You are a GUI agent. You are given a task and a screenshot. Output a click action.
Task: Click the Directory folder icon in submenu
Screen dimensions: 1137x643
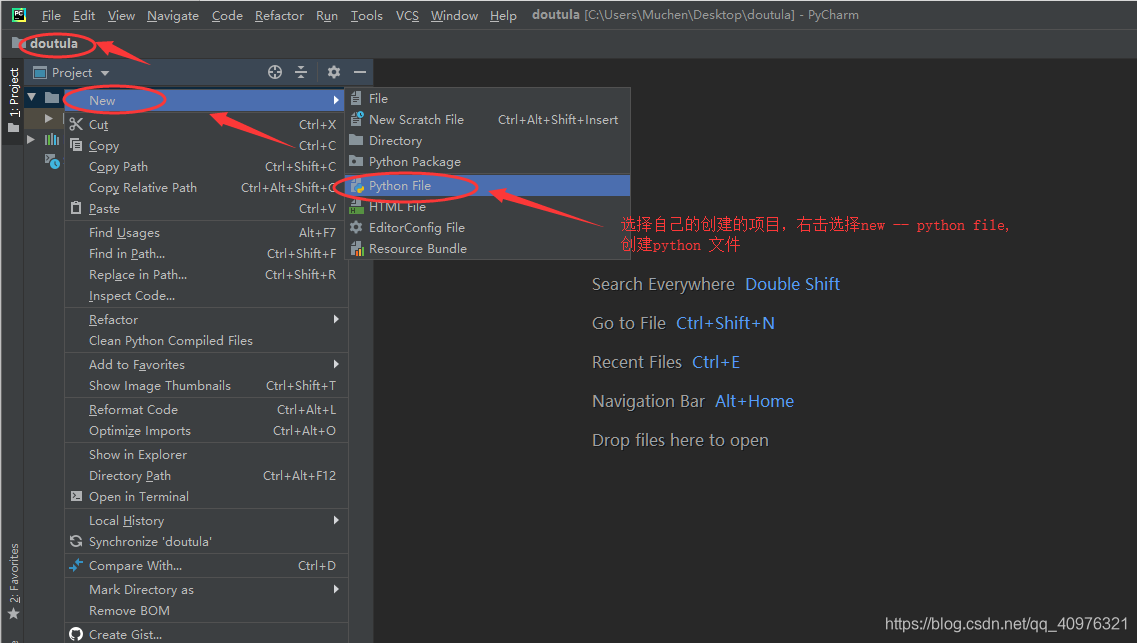point(356,140)
